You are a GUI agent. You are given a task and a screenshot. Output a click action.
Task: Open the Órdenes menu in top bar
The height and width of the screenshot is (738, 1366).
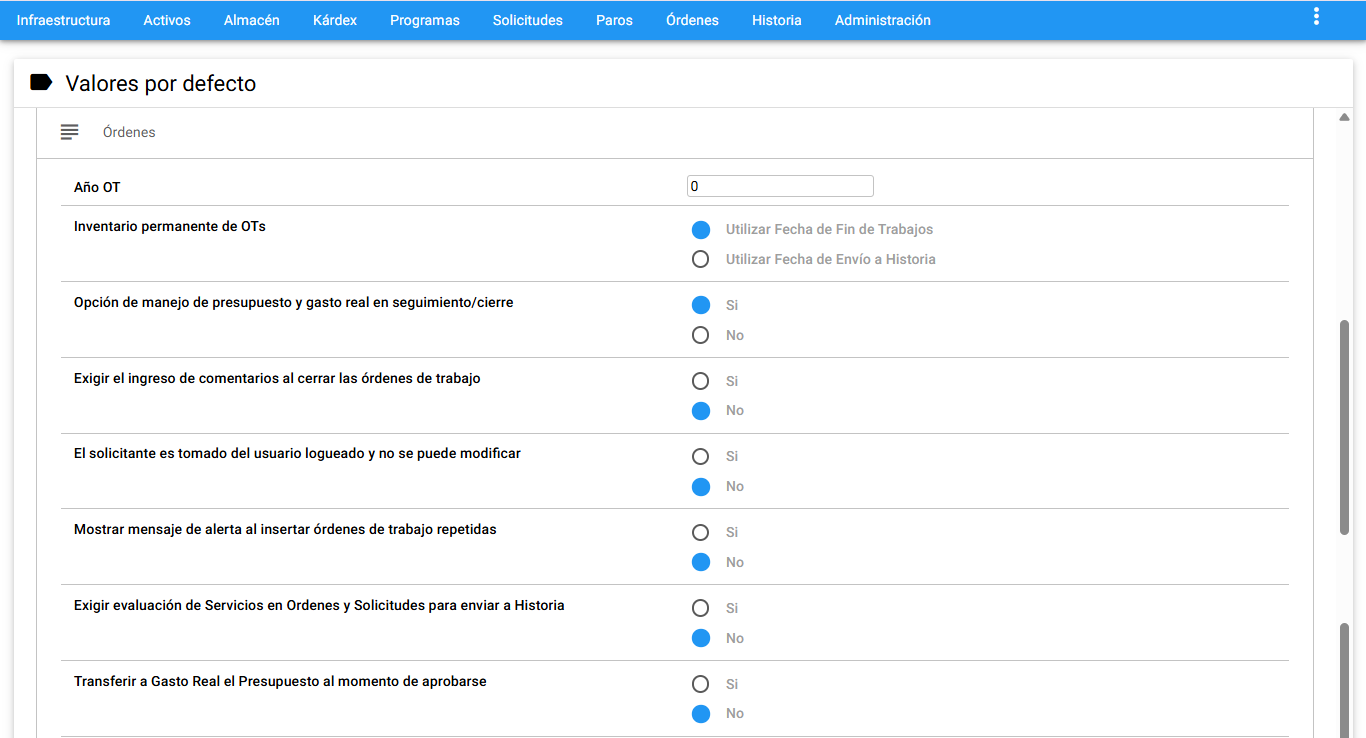pos(692,20)
